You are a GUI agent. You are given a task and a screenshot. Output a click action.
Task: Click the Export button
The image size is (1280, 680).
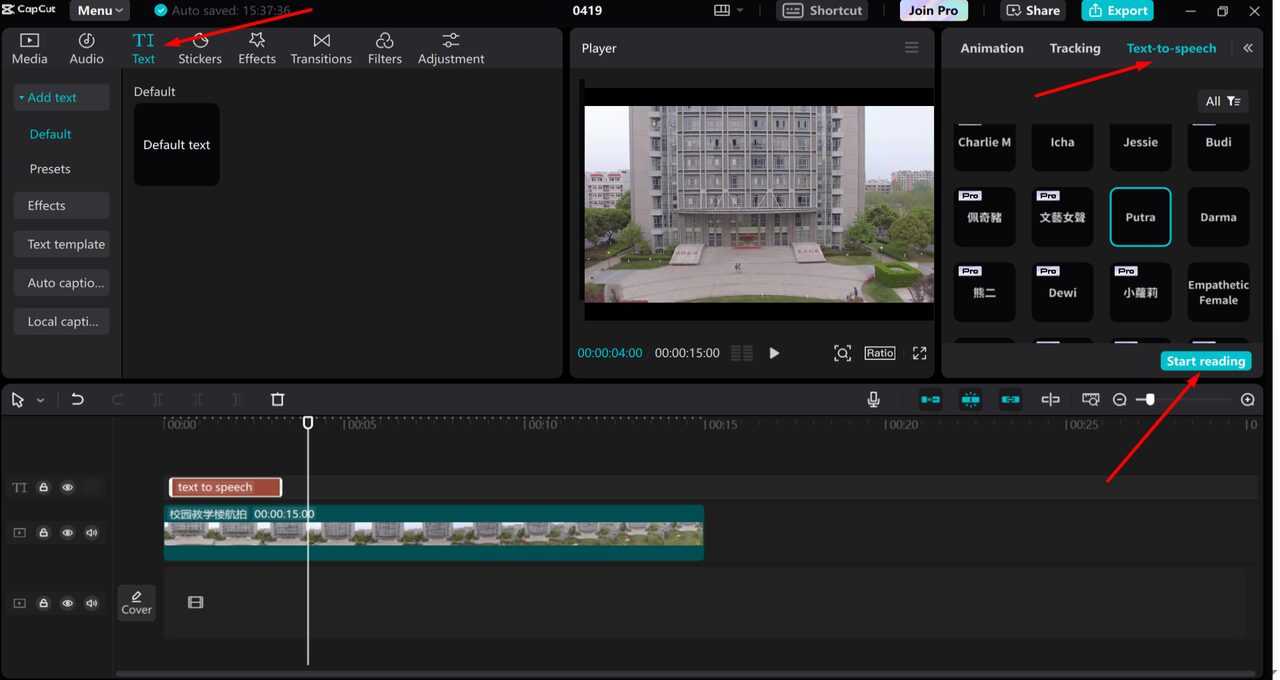pos(1117,11)
